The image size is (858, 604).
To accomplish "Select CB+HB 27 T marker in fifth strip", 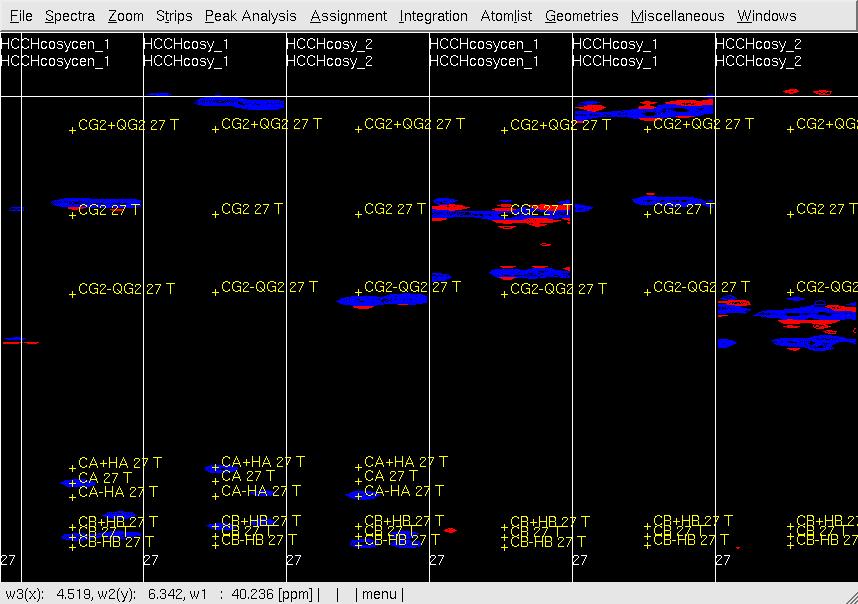I will 692,521.
